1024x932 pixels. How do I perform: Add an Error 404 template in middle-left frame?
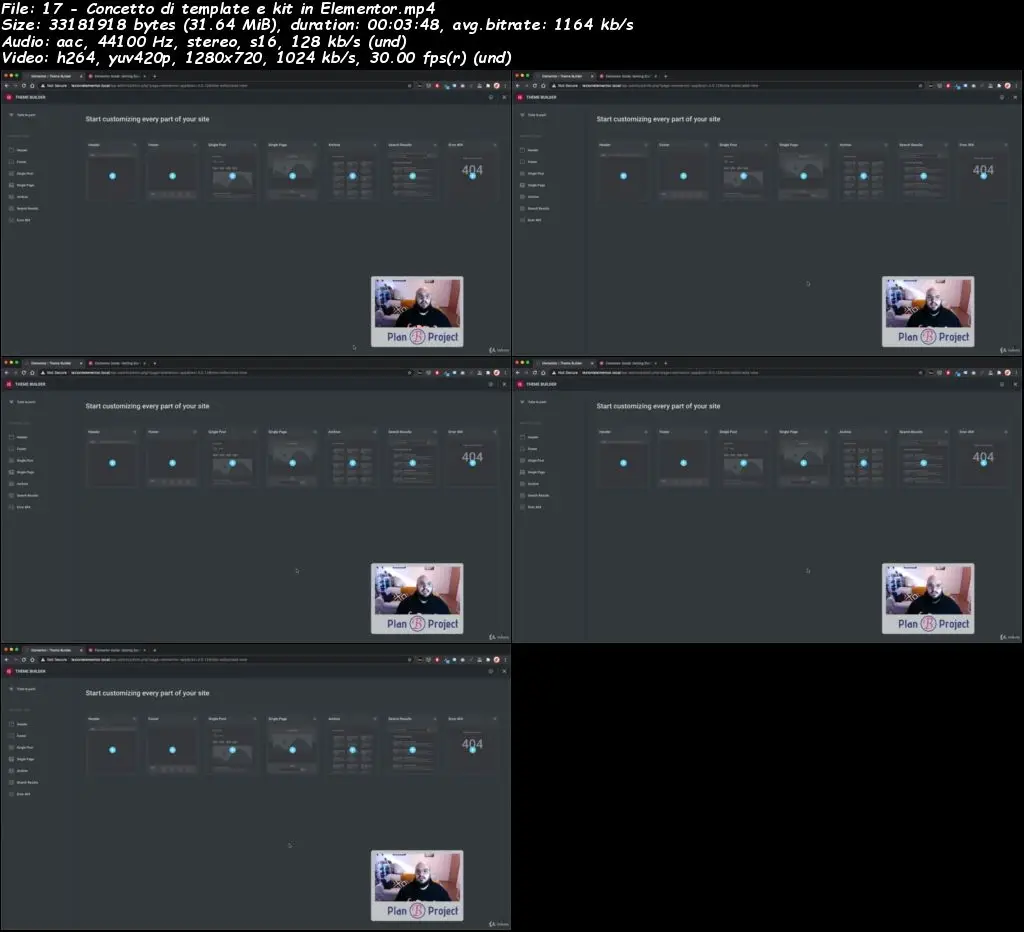pyautogui.click(x=473, y=462)
